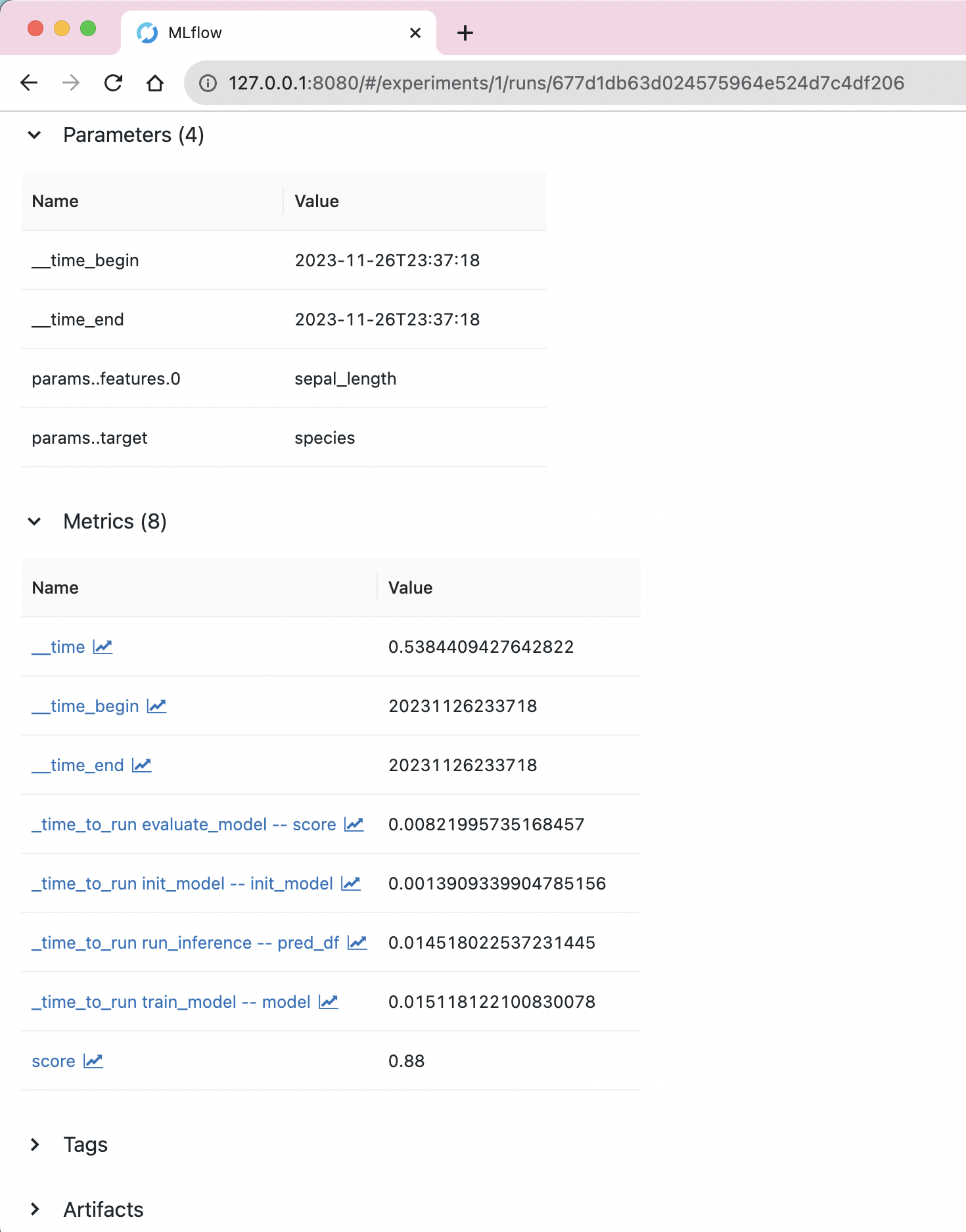Collapse the Parameters section
The width and height of the screenshot is (966, 1232).
(x=35, y=135)
